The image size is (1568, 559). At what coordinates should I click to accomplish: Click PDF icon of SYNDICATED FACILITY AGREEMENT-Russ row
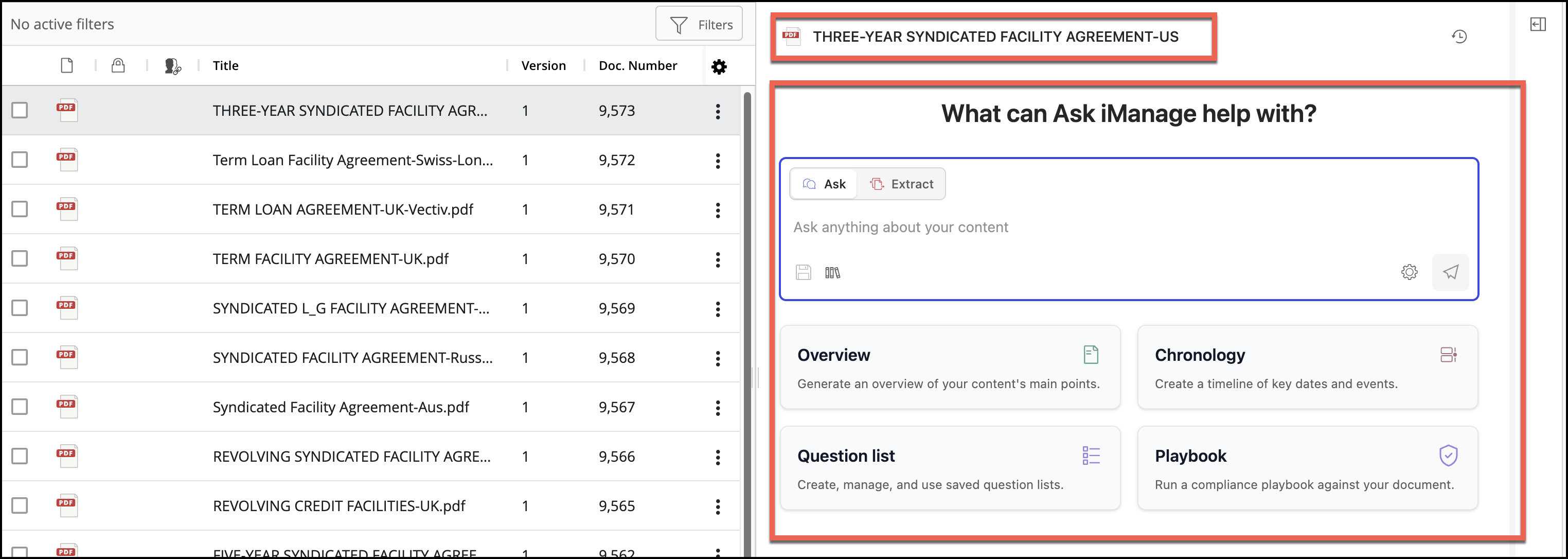[67, 356]
